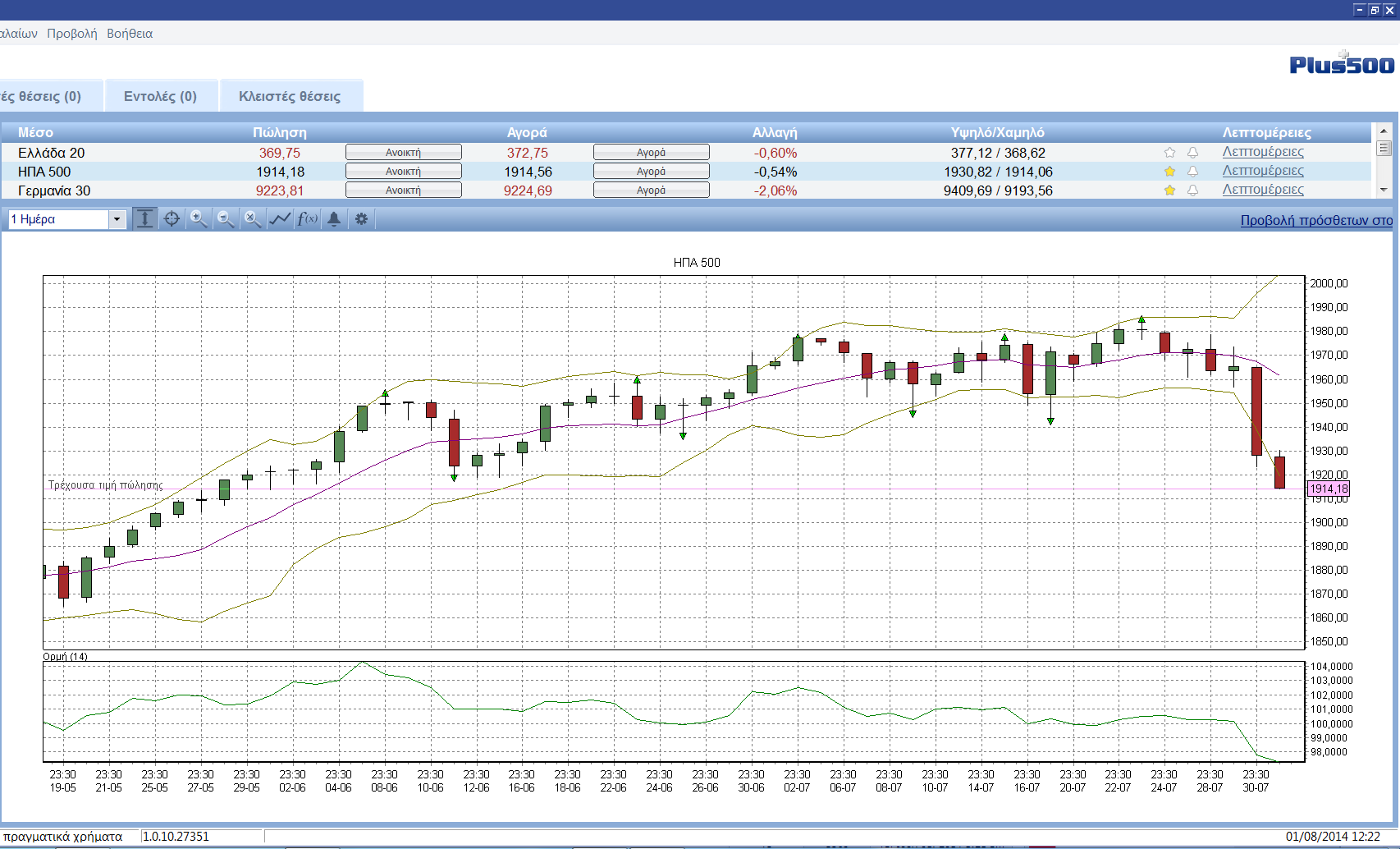This screenshot has height=849, width=1400.
Task: Open the f(x) indicators menu
Action: tap(307, 219)
